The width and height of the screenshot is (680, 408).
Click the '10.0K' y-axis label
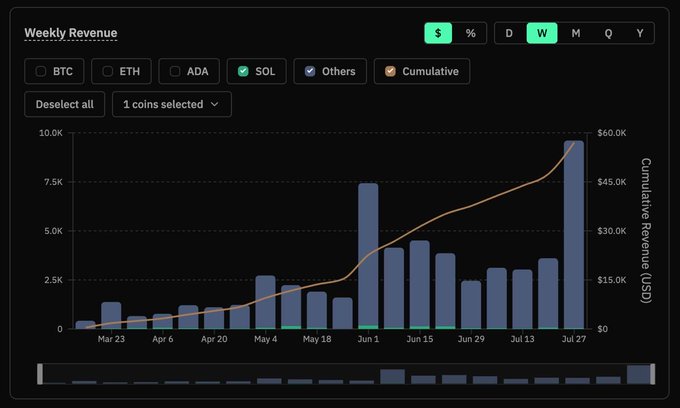coord(51,133)
